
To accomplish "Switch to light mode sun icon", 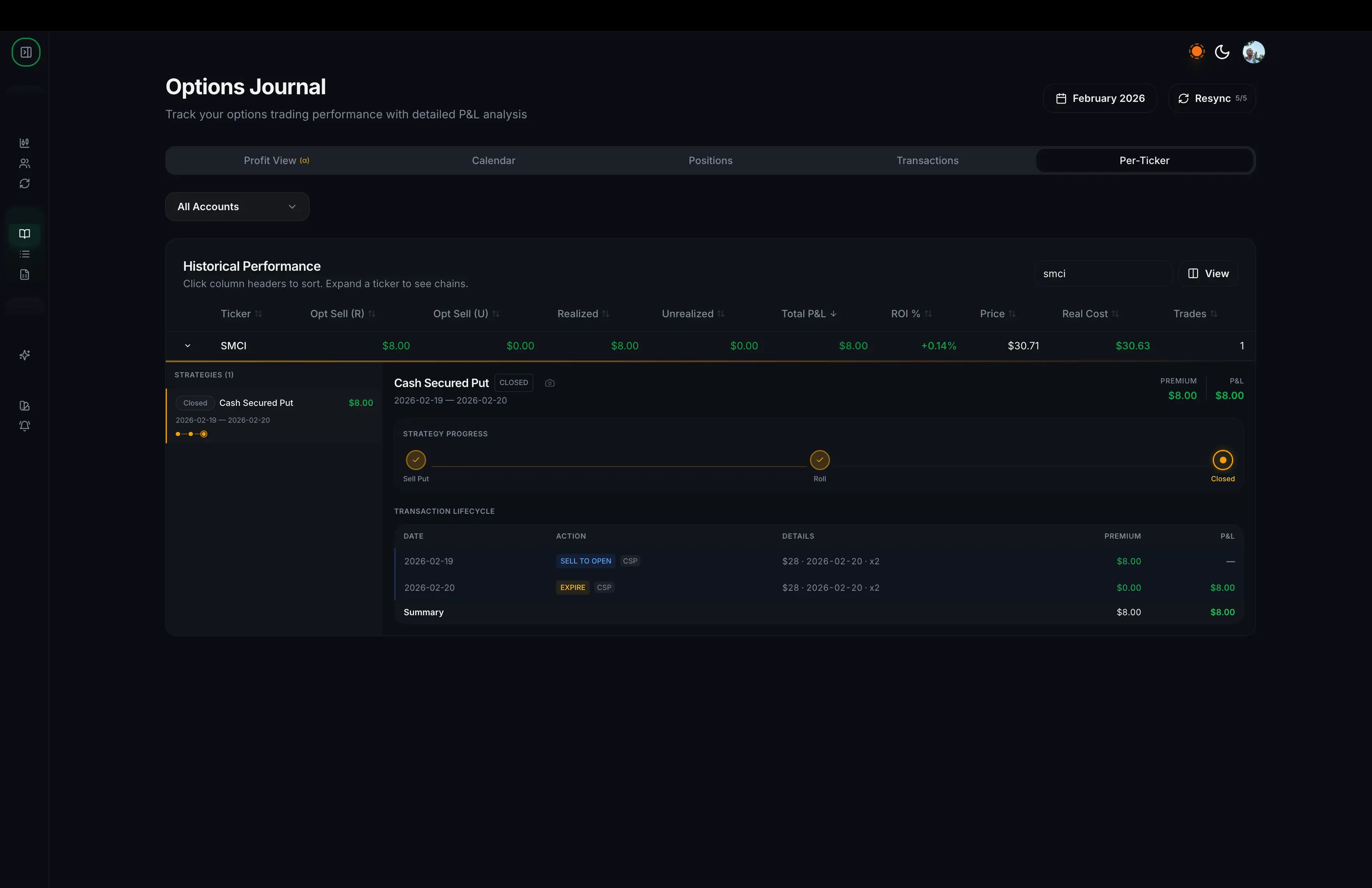I will pos(1197,52).
